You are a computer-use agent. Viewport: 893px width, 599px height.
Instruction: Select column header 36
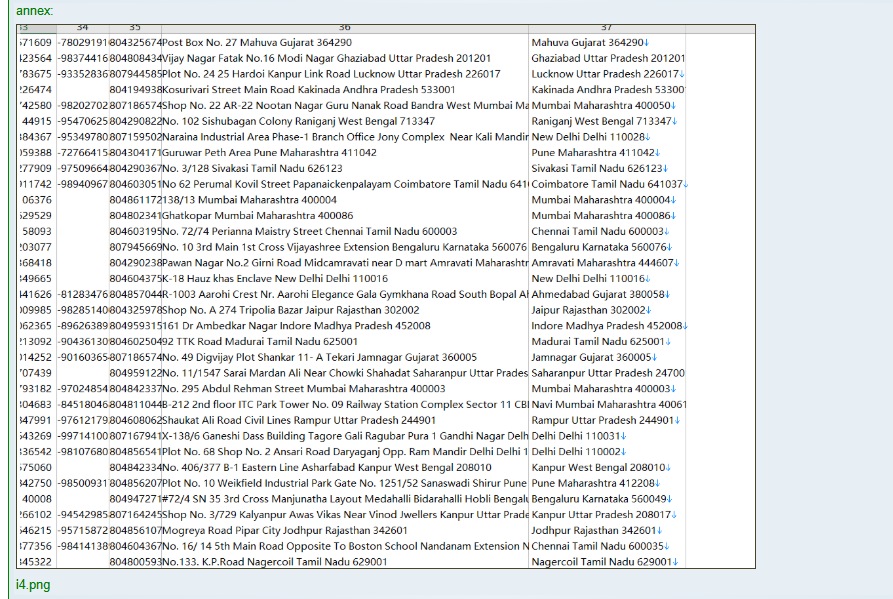344,28
